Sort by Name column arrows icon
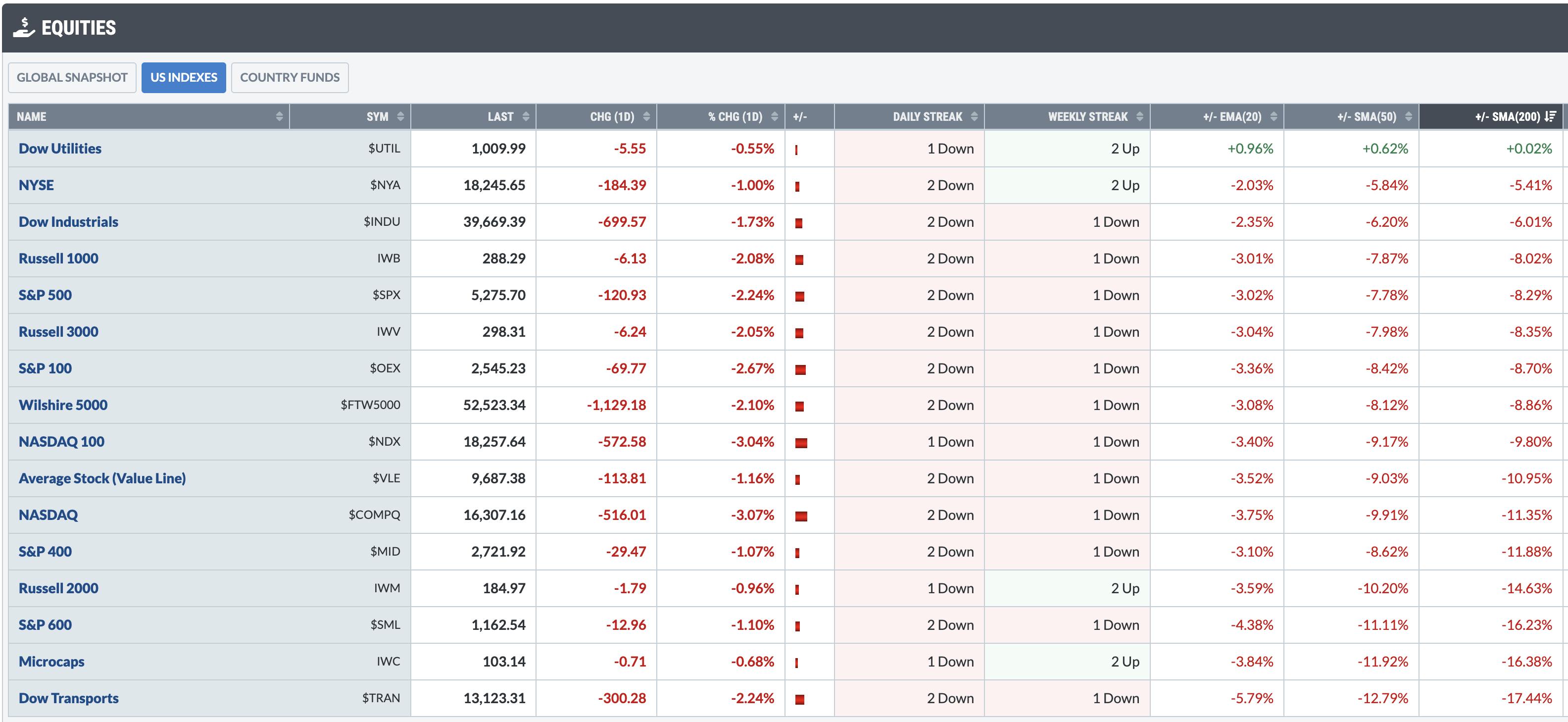Viewport: 1568px width, 722px height. (x=279, y=116)
